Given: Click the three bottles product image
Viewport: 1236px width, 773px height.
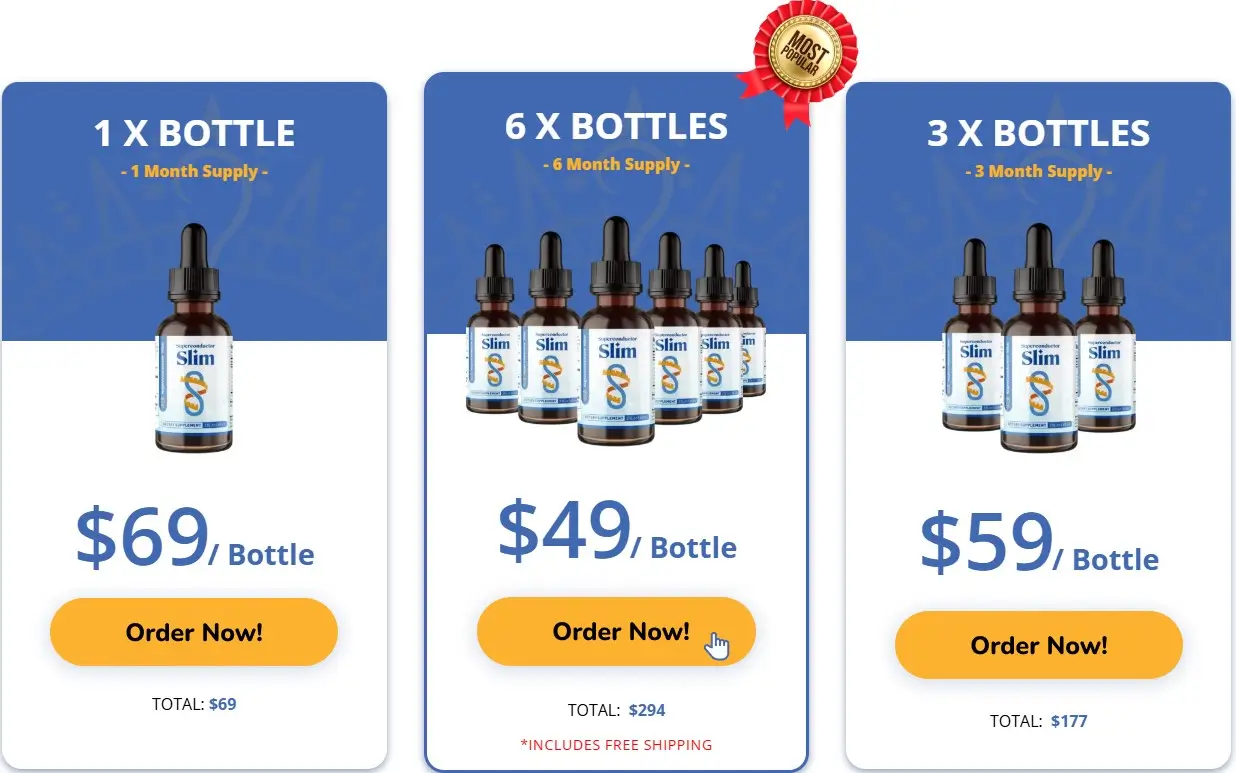Looking at the screenshot, I should point(1039,338).
